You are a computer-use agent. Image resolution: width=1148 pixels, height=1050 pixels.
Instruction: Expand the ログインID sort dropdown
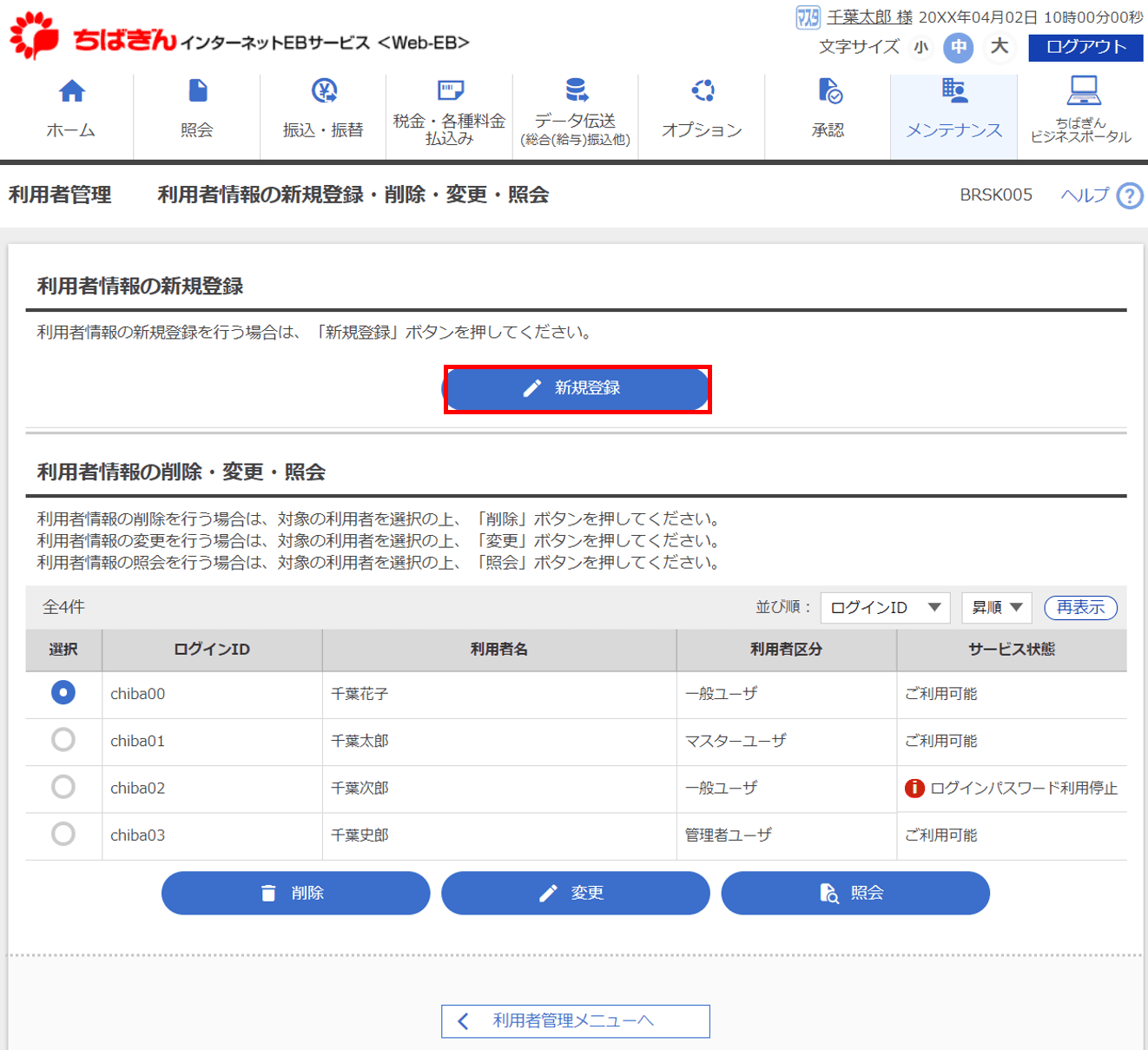[x=885, y=607]
